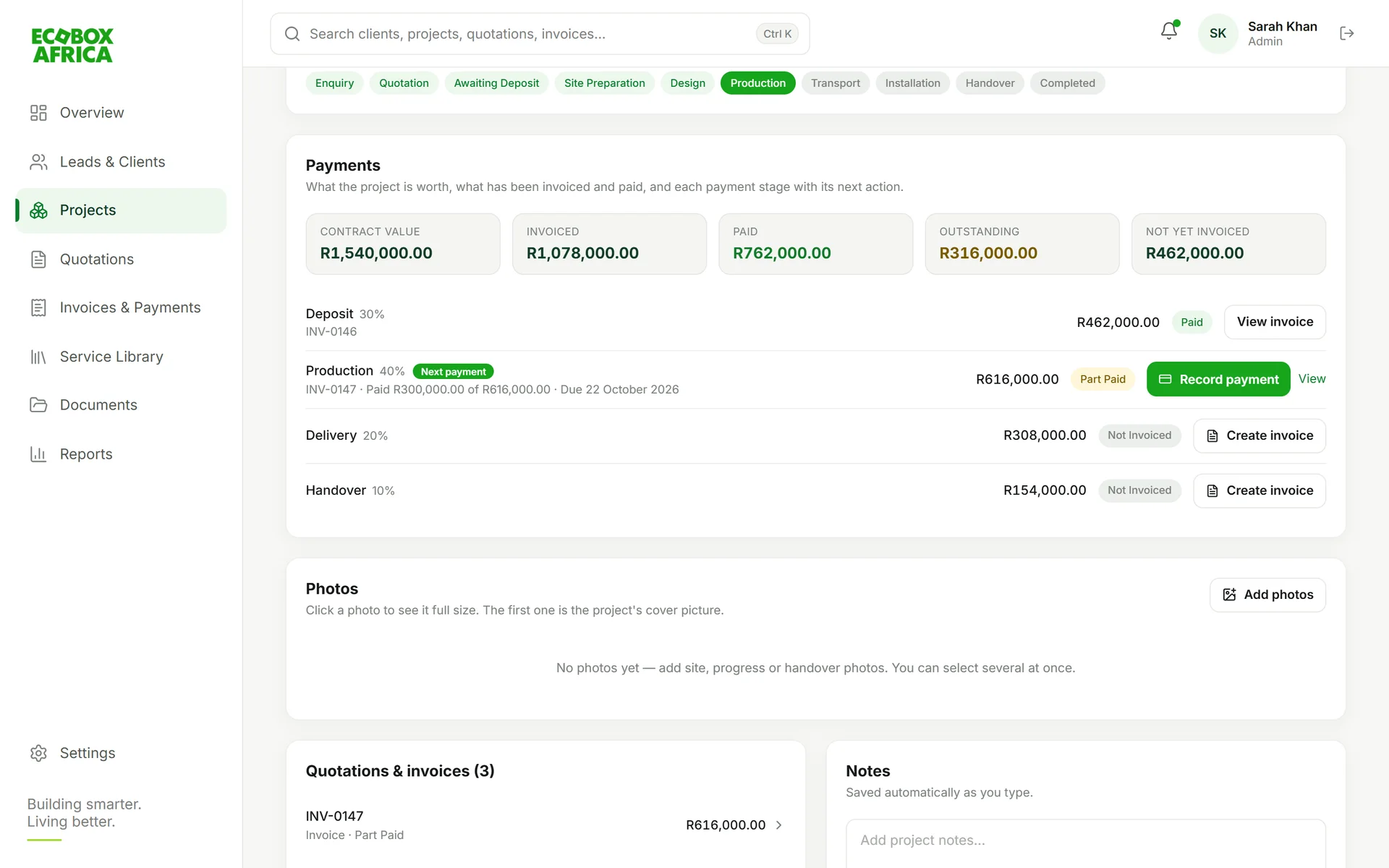Open Invoices & Payments section
The width and height of the screenshot is (1389, 868).
click(x=121, y=308)
